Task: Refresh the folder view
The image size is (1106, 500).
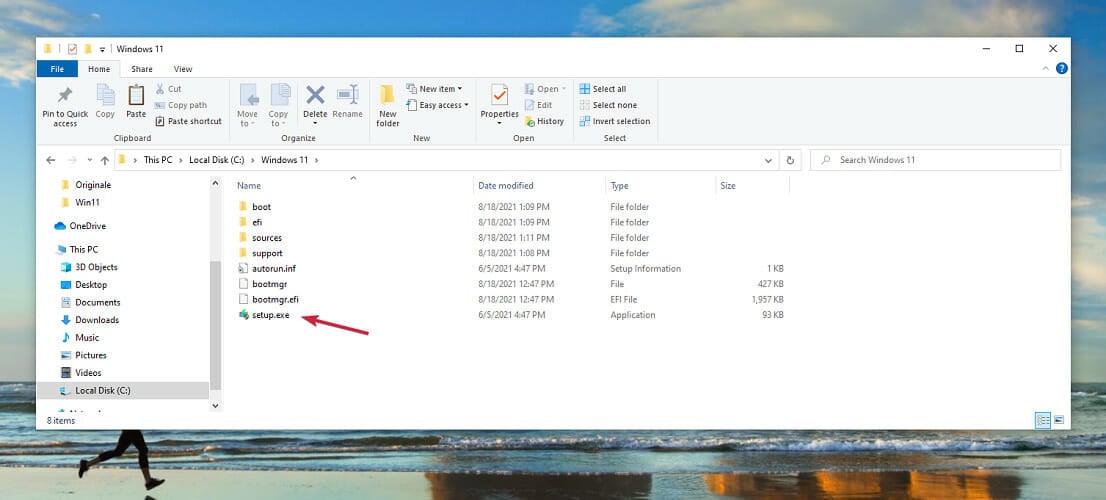Action: 790,160
